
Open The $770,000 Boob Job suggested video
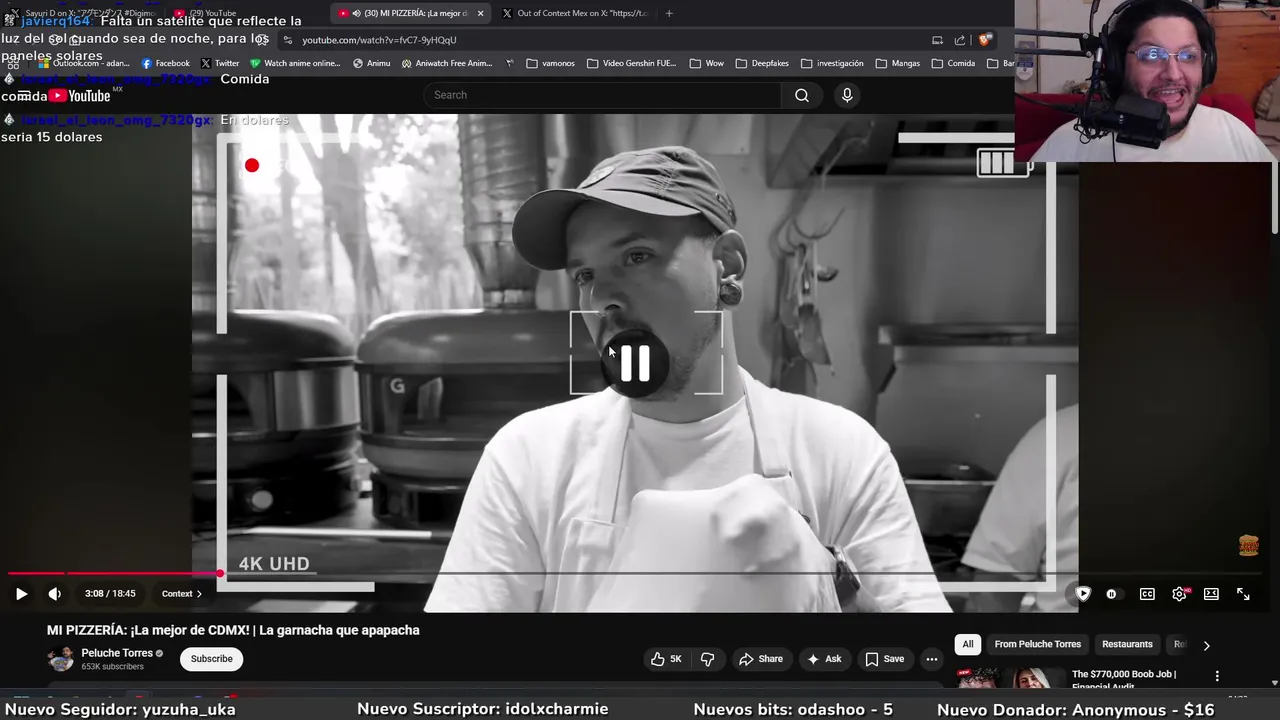tap(1124, 679)
